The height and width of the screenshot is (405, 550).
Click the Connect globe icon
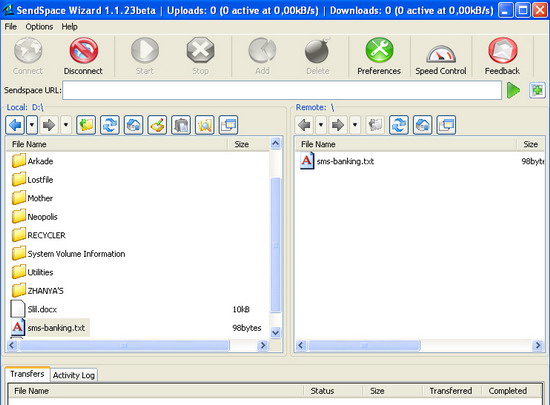click(28, 51)
